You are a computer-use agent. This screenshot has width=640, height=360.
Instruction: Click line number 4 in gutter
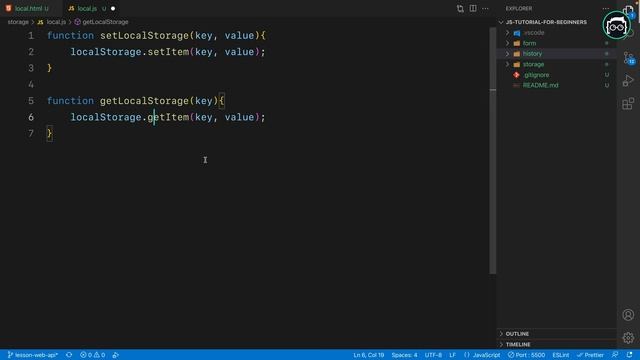click(x=31, y=84)
